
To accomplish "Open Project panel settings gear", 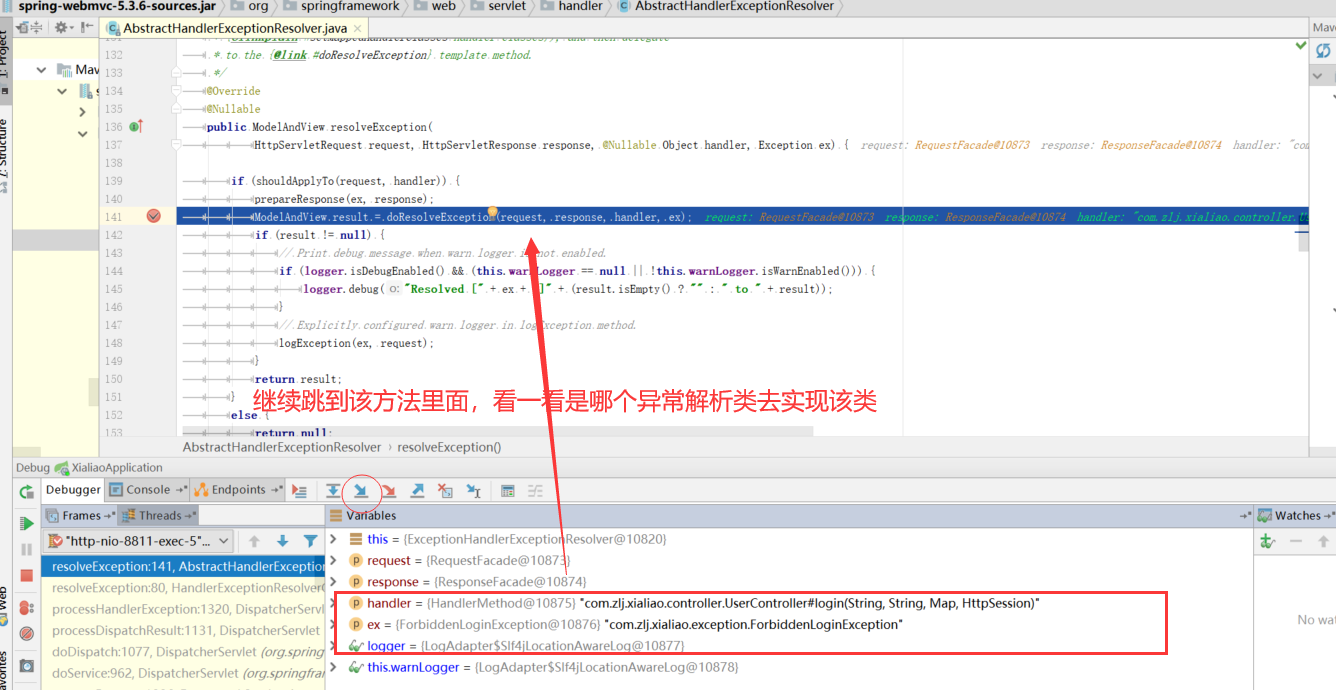I will (62, 28).
